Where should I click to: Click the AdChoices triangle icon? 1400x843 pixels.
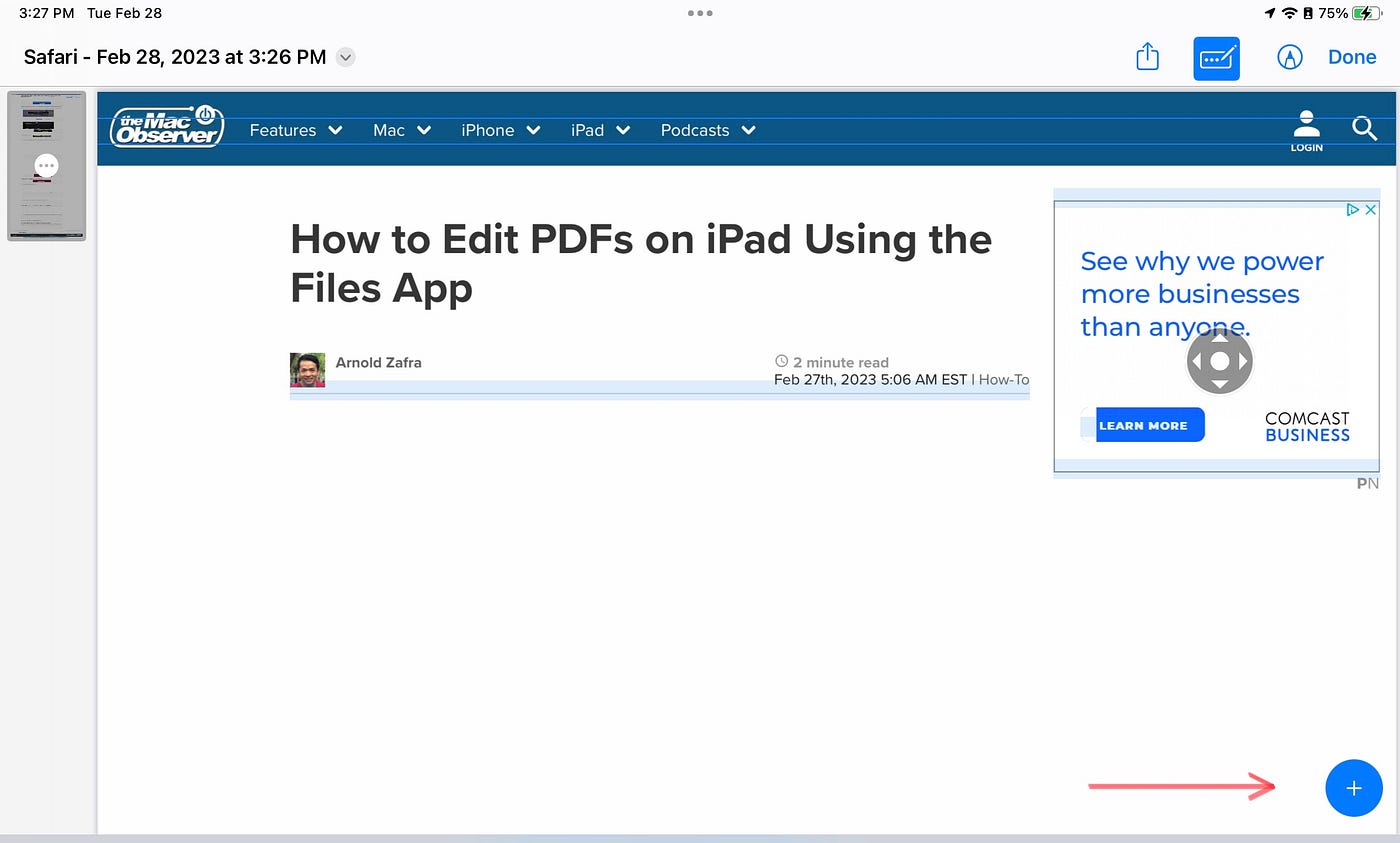(1353, 210)
